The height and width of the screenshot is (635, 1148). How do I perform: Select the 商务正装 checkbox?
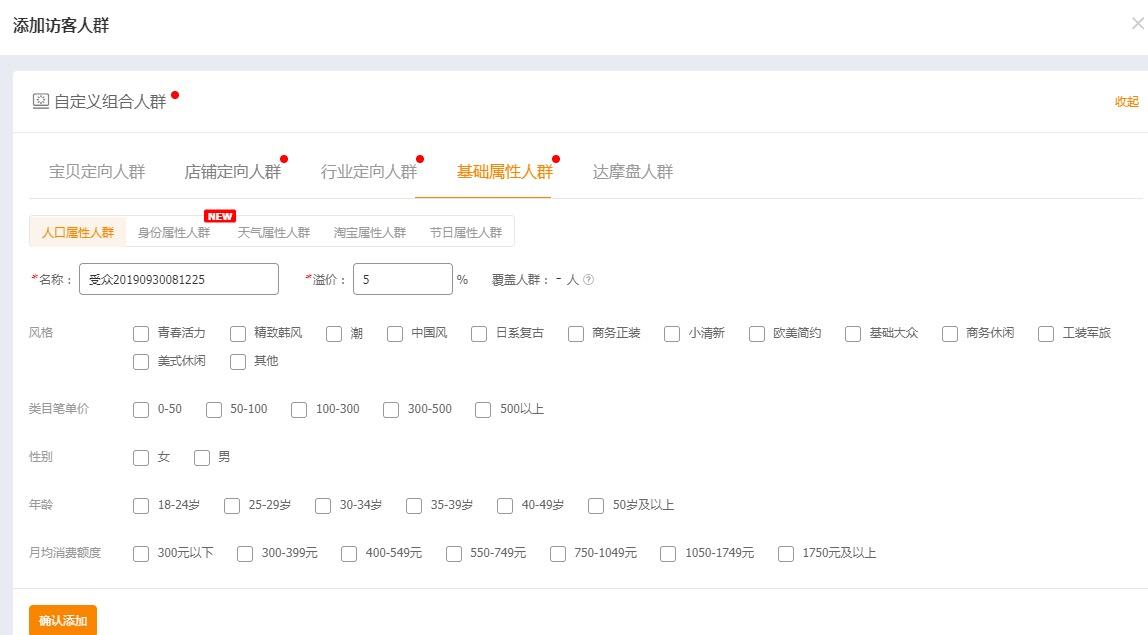tap(576, 334)
